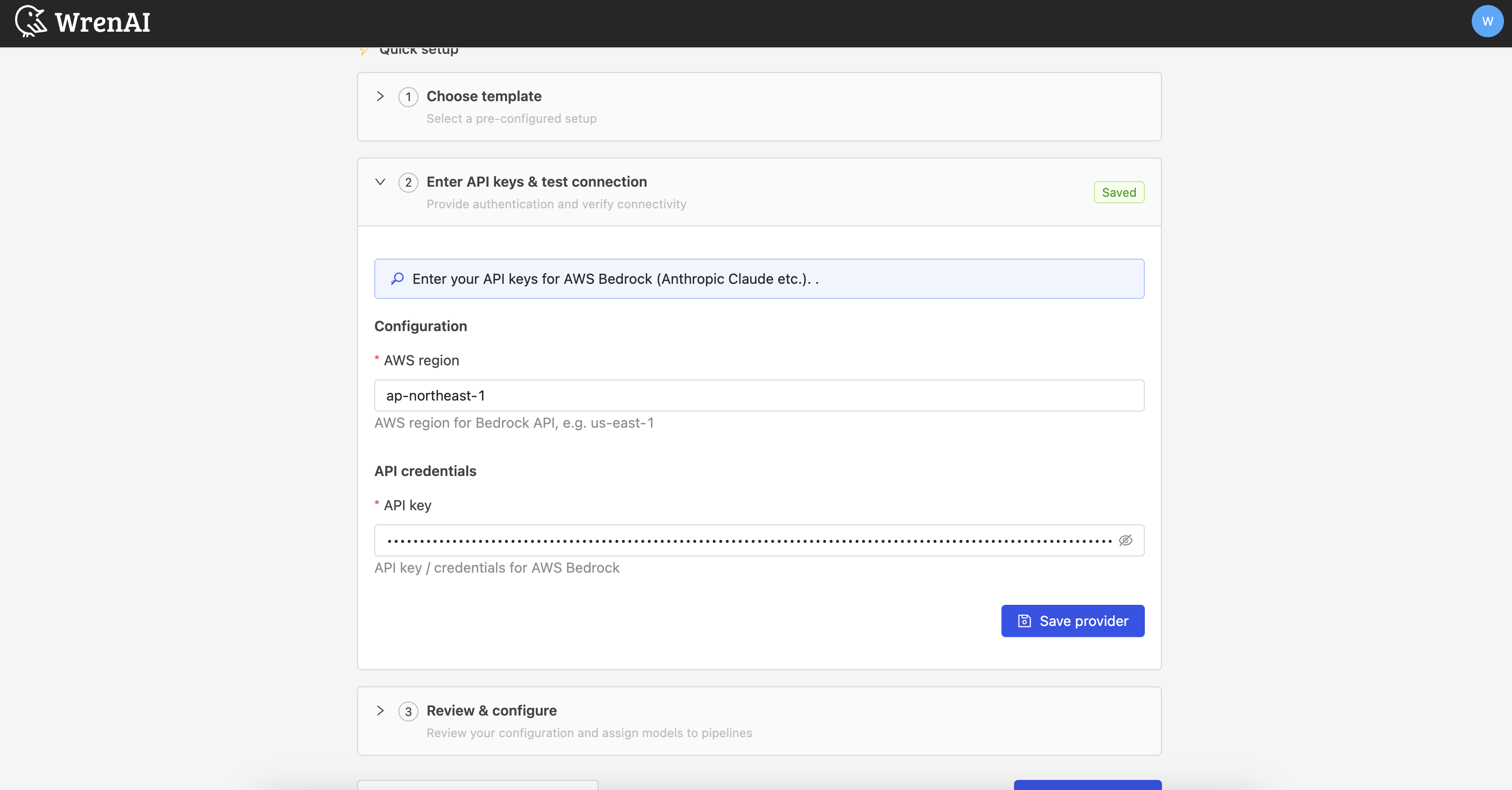The width and height of the screenshot is (1512, 790).
Task: Open the user avatar "W" in top right
Action: point(1487,21)
